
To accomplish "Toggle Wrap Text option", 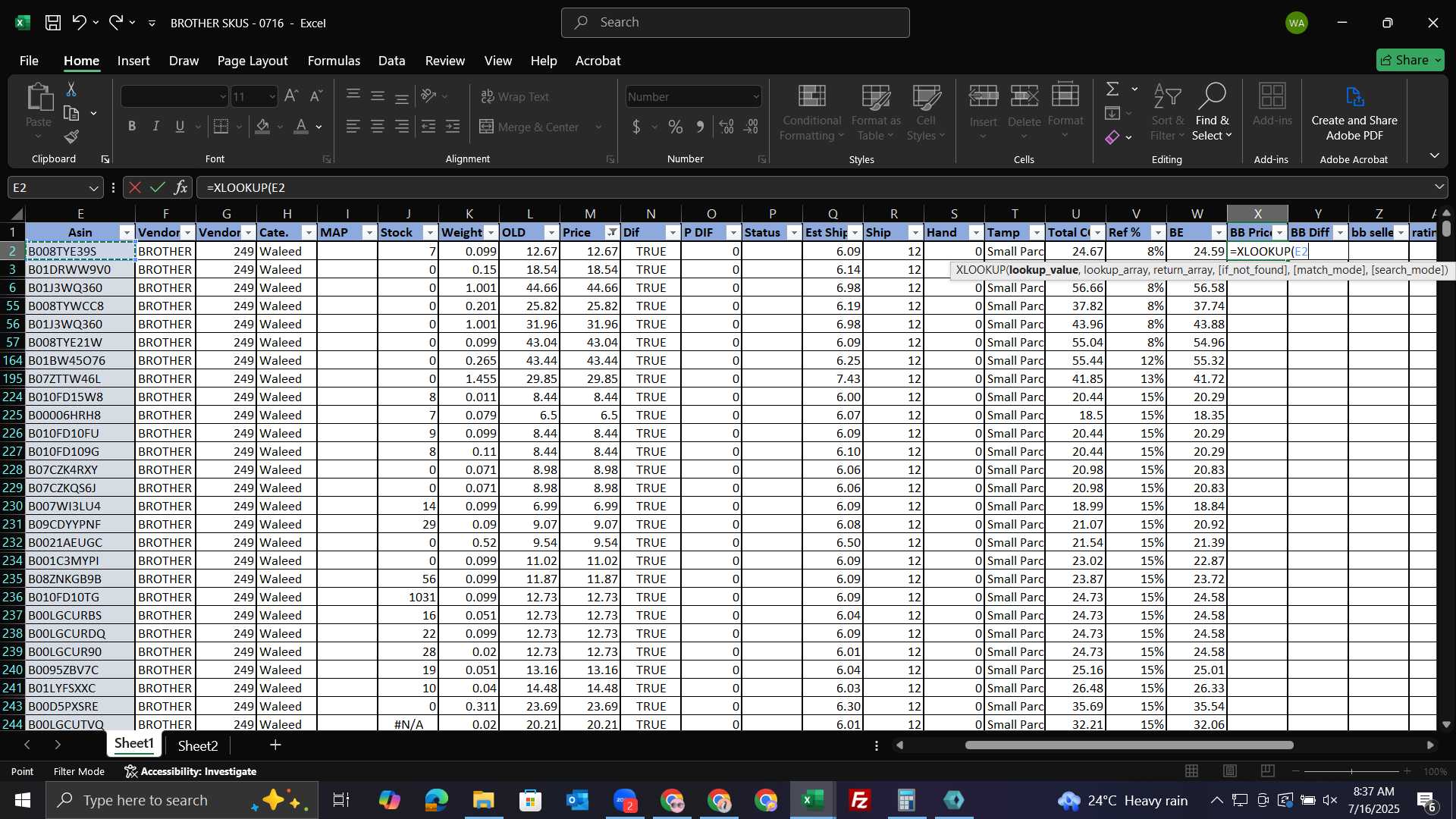I will [x=515, y=96].
